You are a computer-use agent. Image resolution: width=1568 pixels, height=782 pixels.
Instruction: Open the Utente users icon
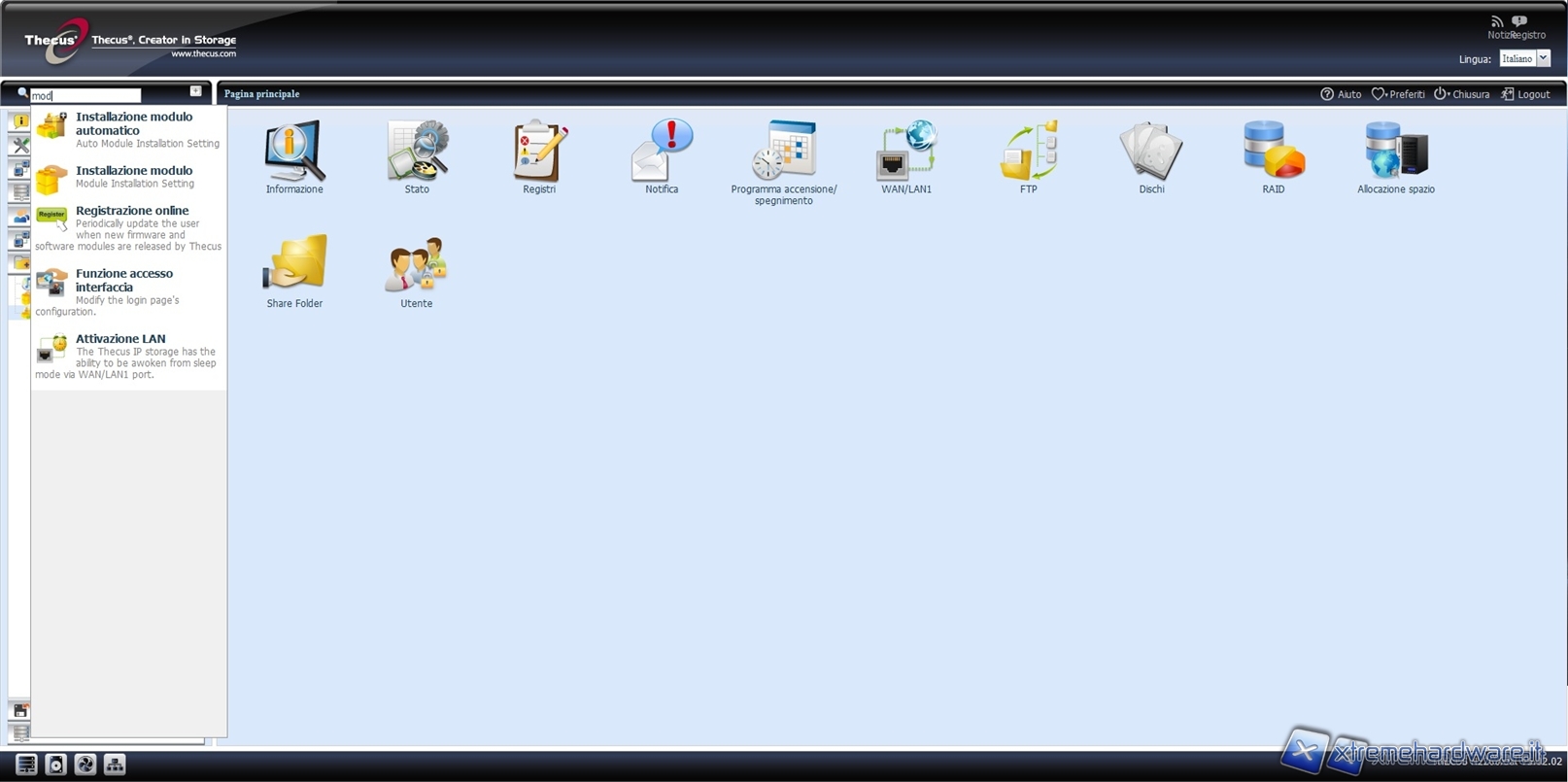point(417,265)
